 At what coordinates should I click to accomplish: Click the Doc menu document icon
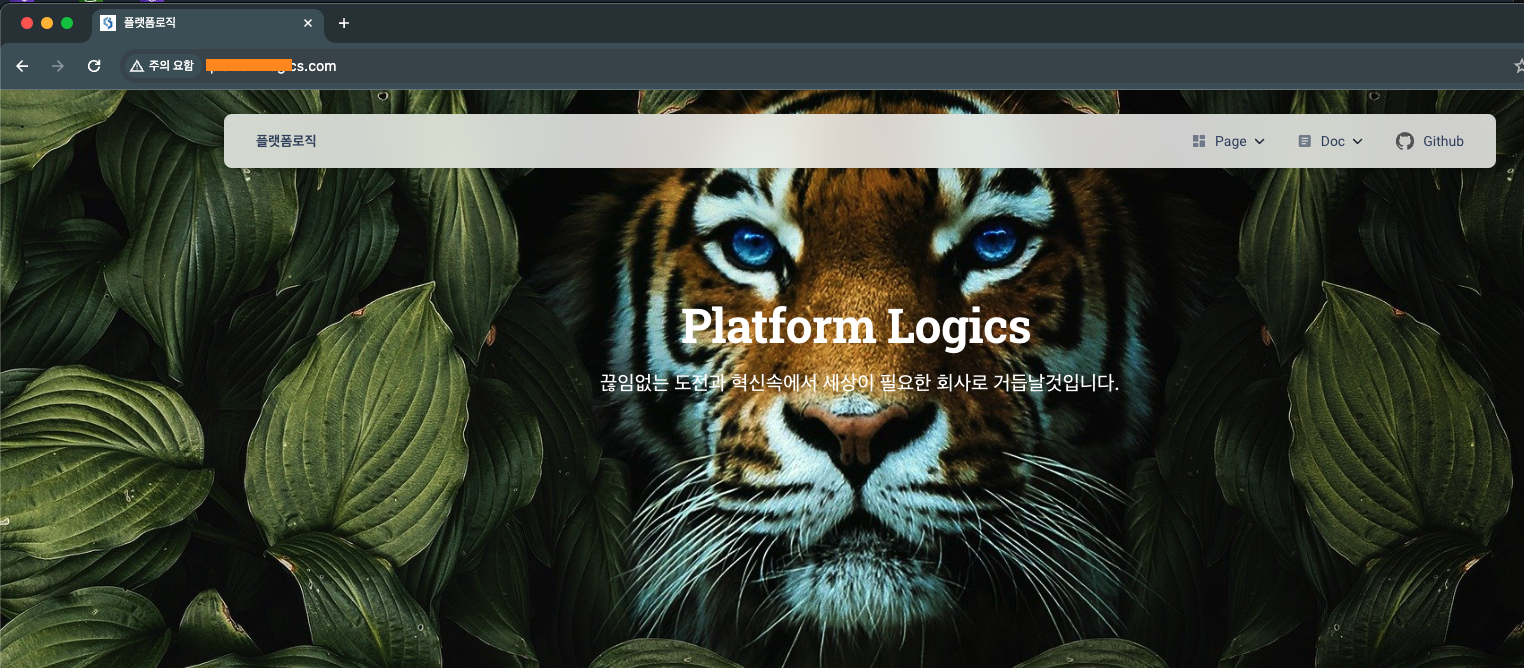coord(1304,141)
